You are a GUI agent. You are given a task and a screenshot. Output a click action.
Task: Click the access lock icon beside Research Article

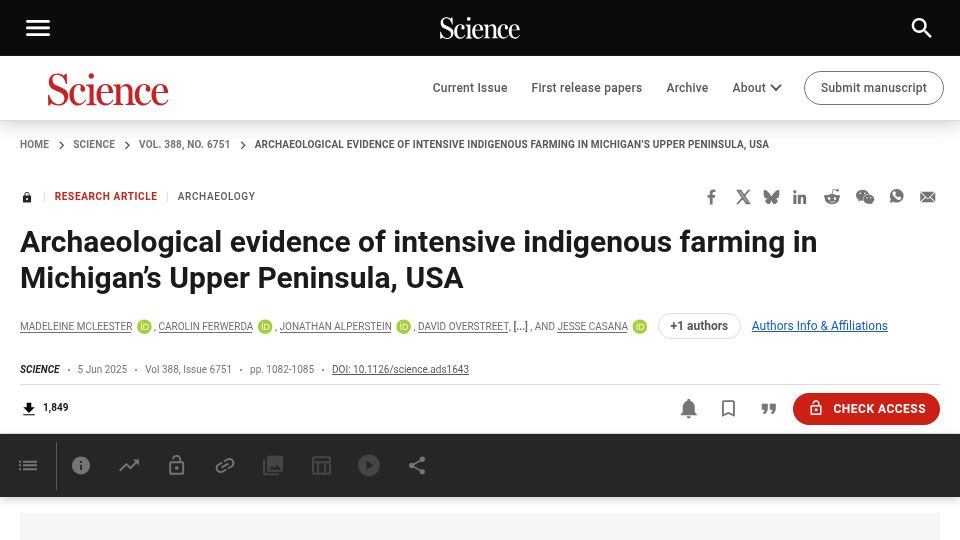pyautogui.click(x=27, y=197)
